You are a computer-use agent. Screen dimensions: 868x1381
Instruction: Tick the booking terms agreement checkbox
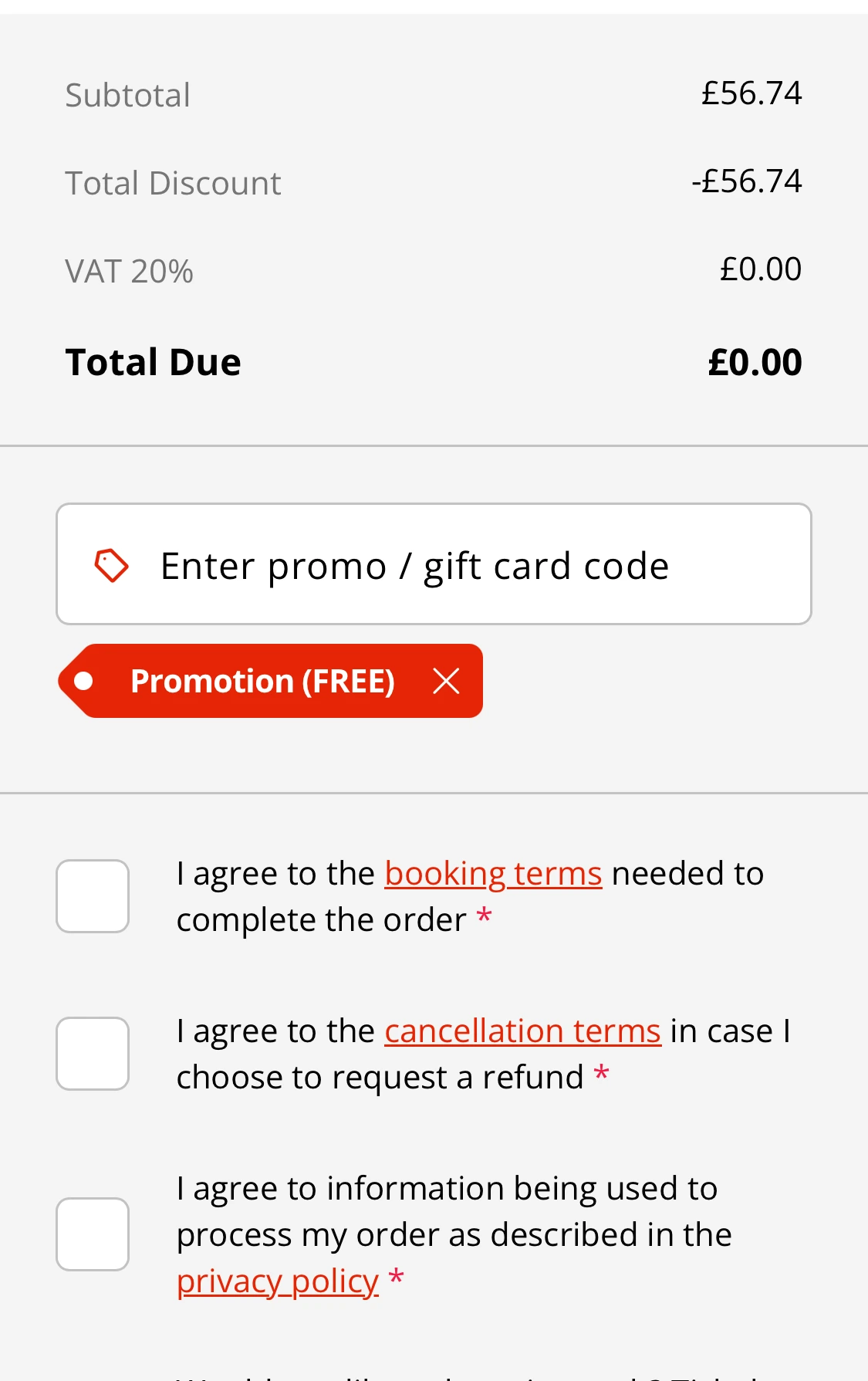[x=93, y=896]
